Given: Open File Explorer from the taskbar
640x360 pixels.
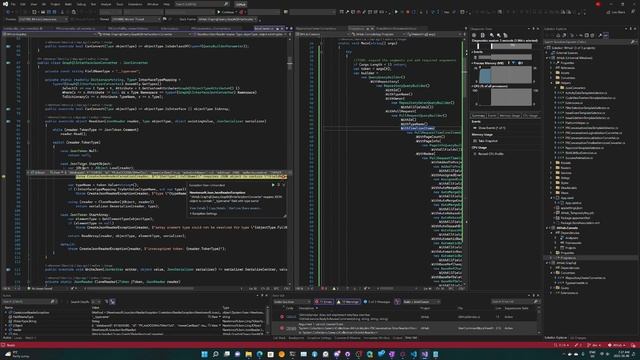Looking at the screenshot, I should pyautogui.click(x=249, y=354).
